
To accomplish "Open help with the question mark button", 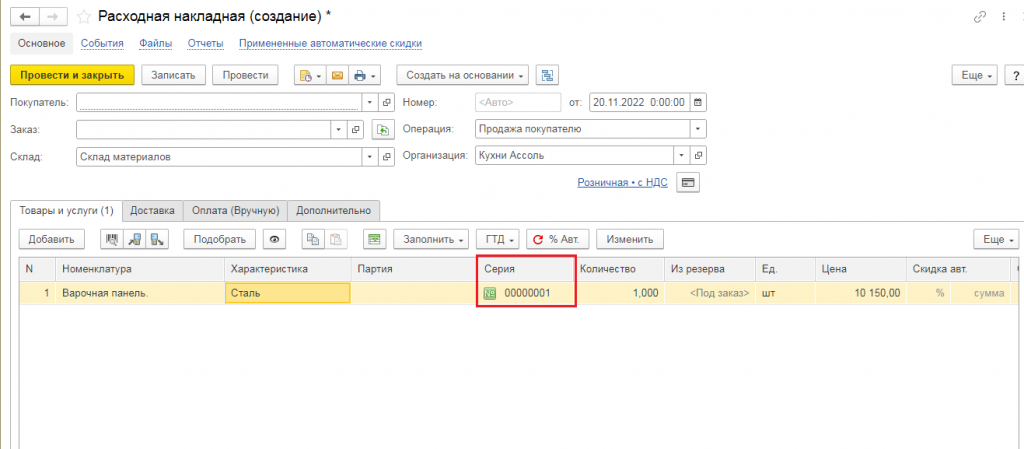I will pyautogui.click(x=1015, y=76).
